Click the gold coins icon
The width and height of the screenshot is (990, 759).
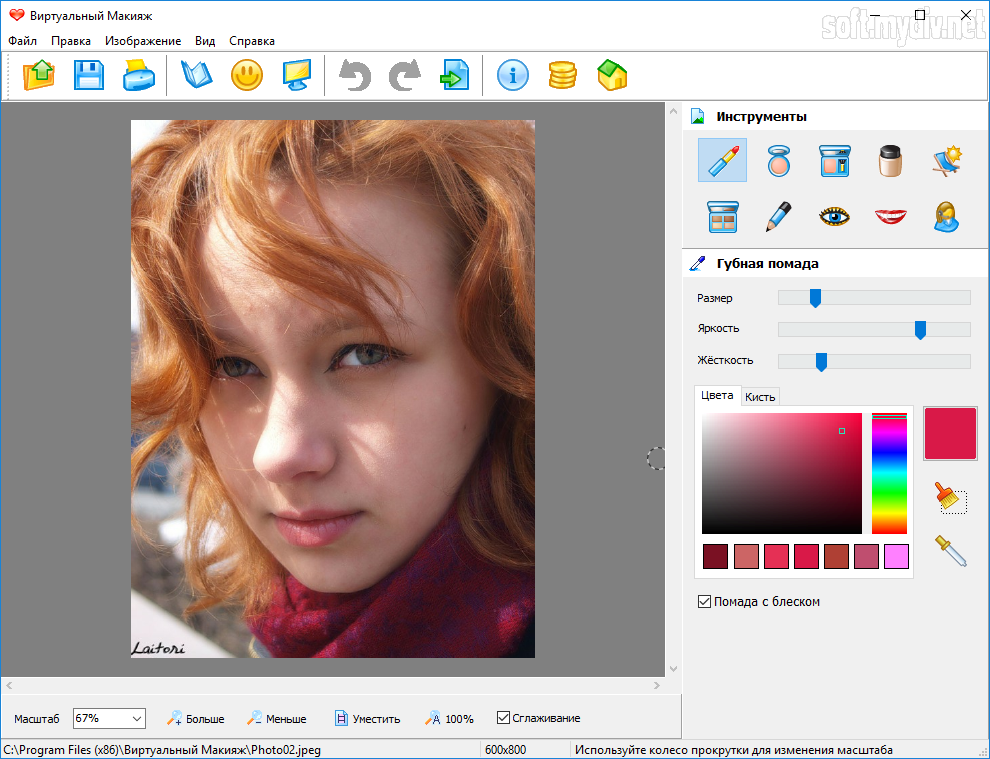[x=563, y=75]
